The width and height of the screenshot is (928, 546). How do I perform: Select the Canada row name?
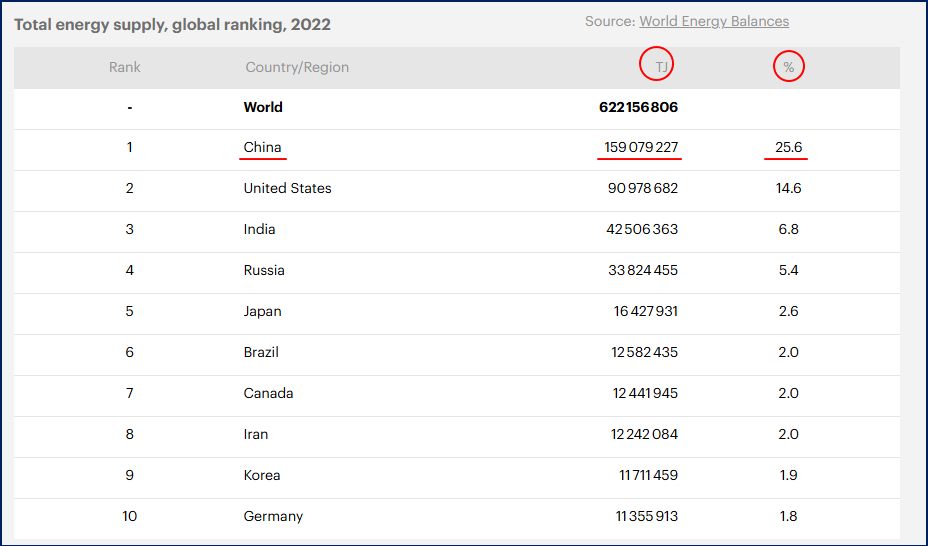click(268, 393)
